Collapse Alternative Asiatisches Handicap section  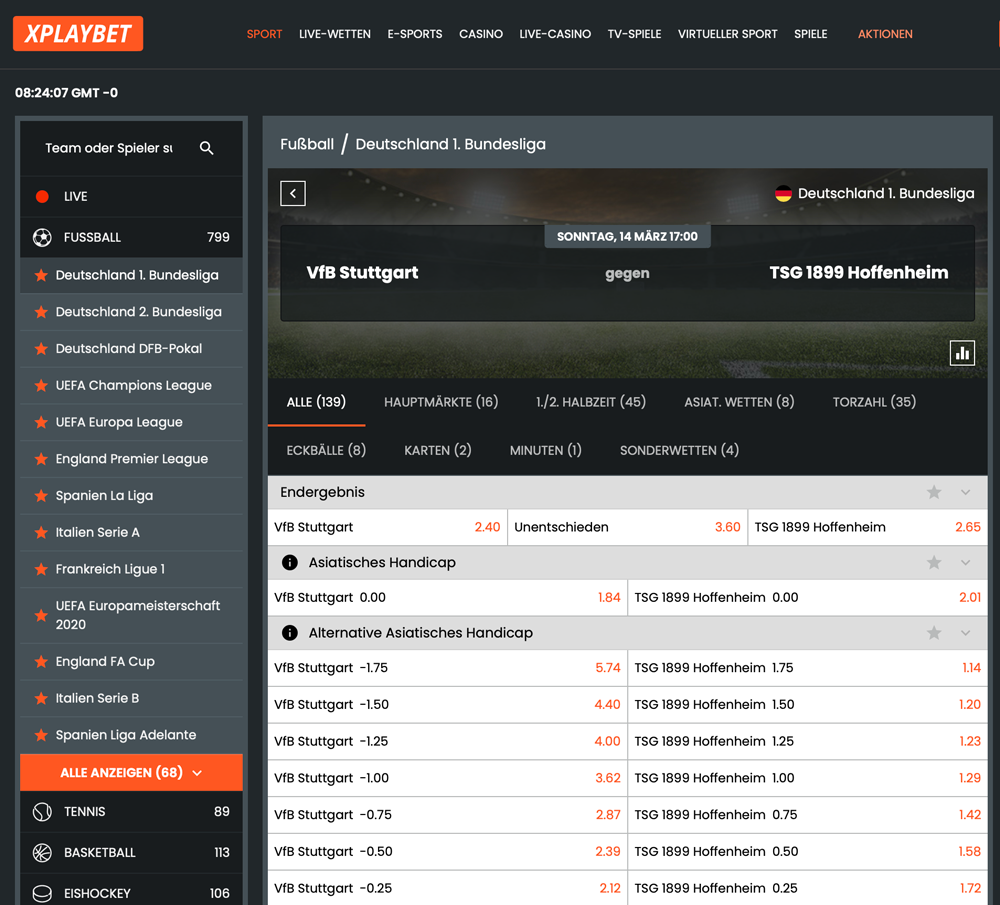[x=966, y=633]
